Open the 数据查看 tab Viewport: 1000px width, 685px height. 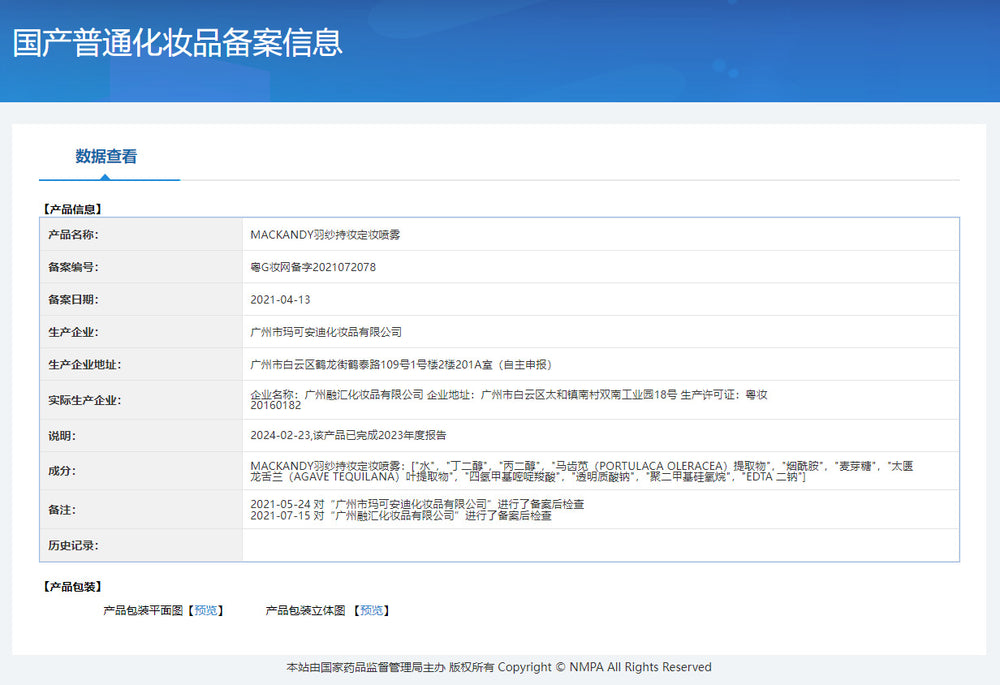[x=106, y=156]
